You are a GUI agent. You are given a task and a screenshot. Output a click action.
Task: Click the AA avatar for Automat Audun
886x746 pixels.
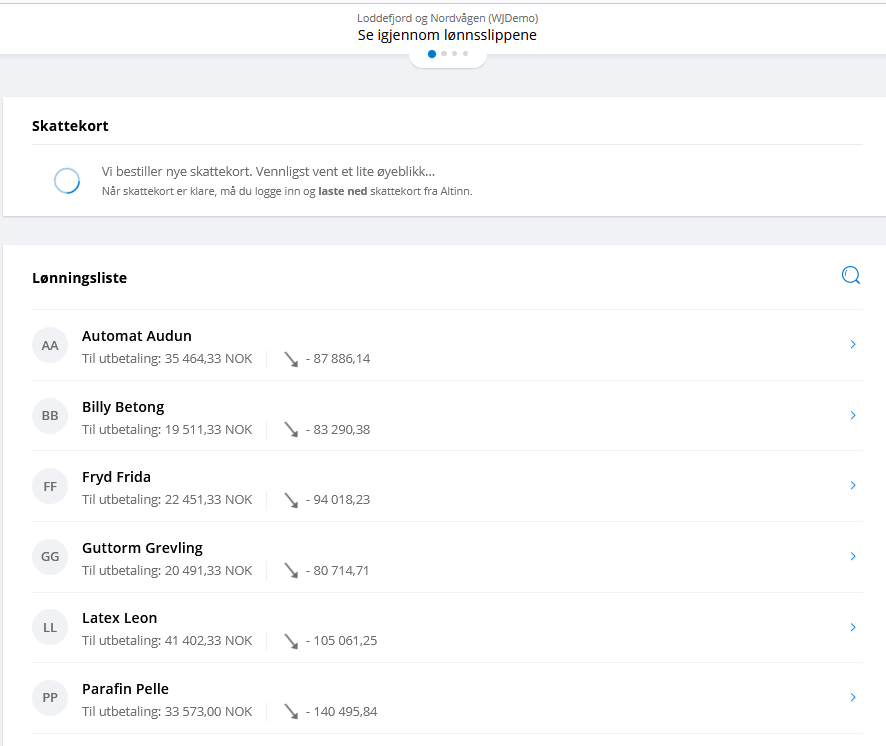(50, 345)
